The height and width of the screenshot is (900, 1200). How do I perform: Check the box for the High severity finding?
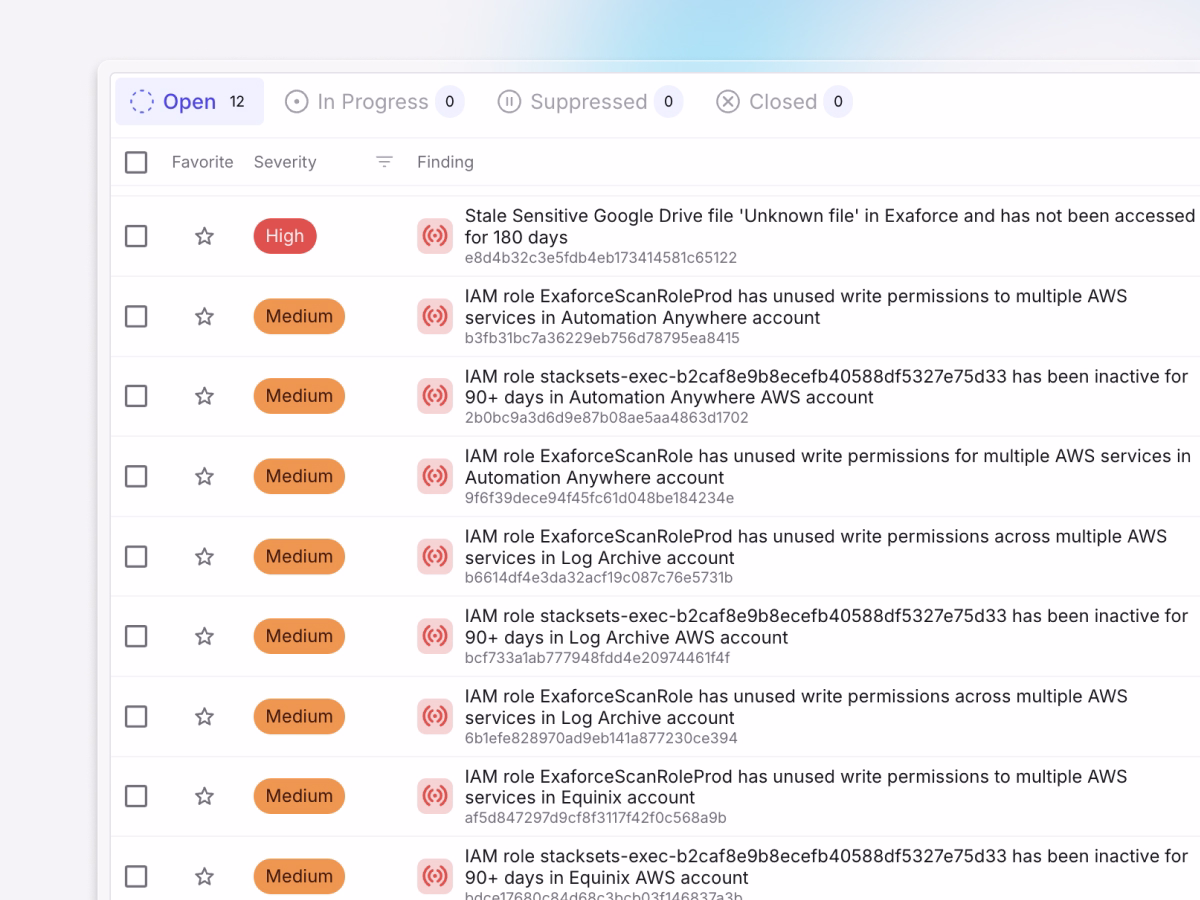click(x=136, y=236)
